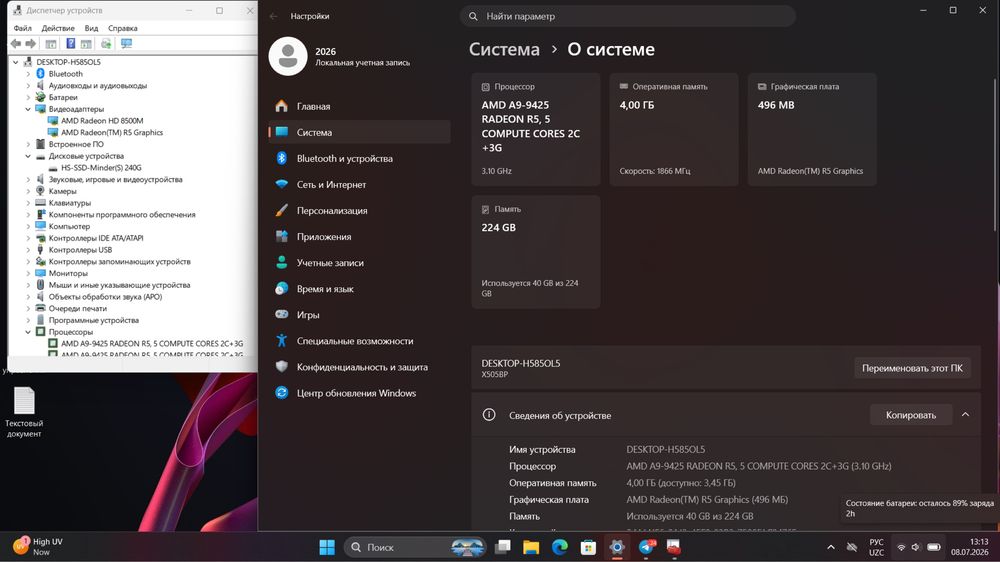Screen dimensions: 1000x562
Task: Click the Конфиденциальность и защита shield icon
Action: (x=282, y=367)
